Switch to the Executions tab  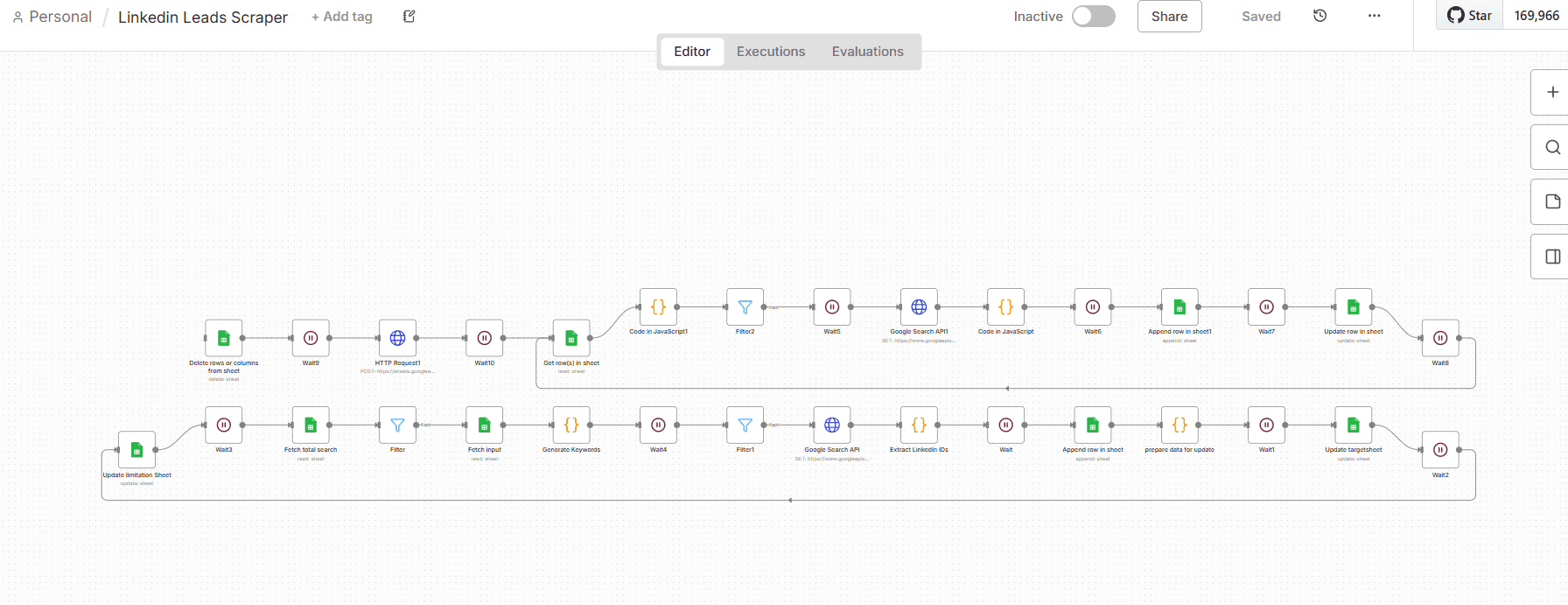(770, 52)
